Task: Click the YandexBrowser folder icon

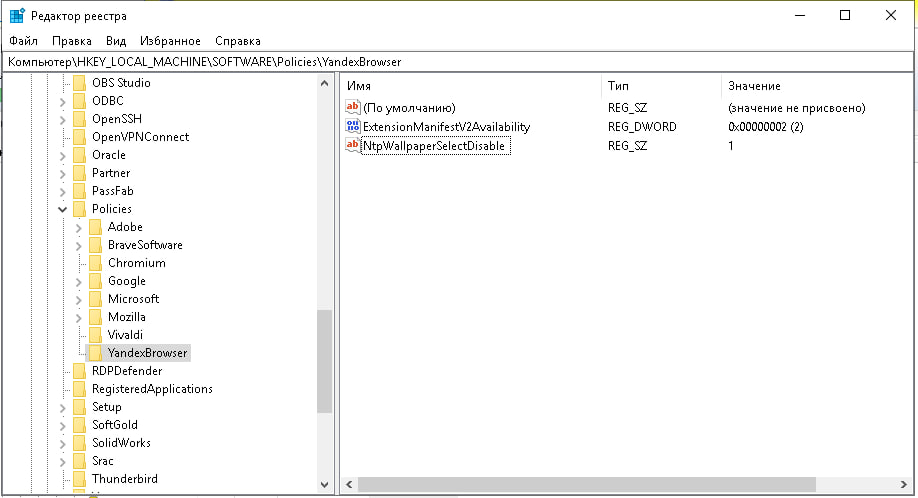Action: pos(95,353)
